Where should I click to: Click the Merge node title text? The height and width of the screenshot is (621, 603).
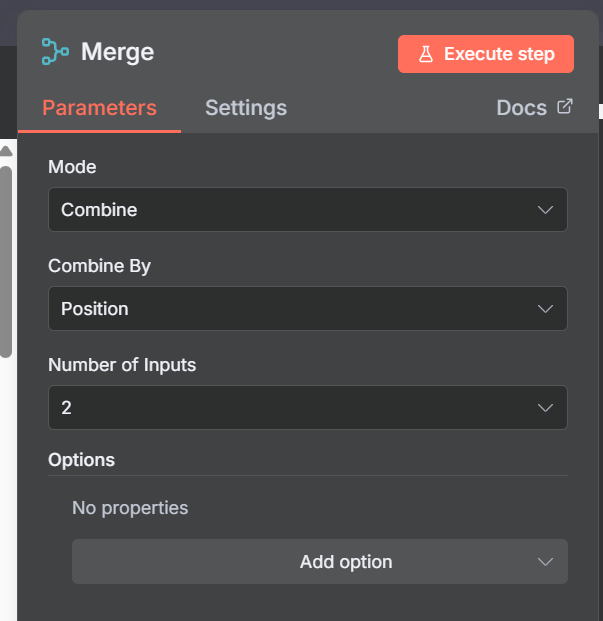(117, 52)
